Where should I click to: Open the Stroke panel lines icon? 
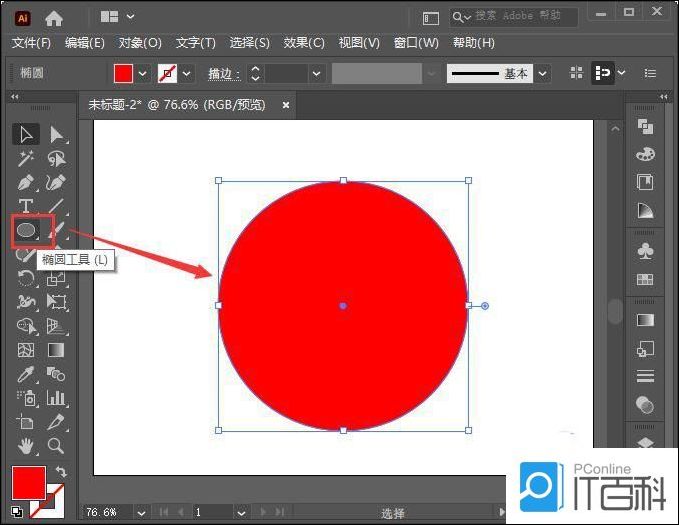coord(645,376)
